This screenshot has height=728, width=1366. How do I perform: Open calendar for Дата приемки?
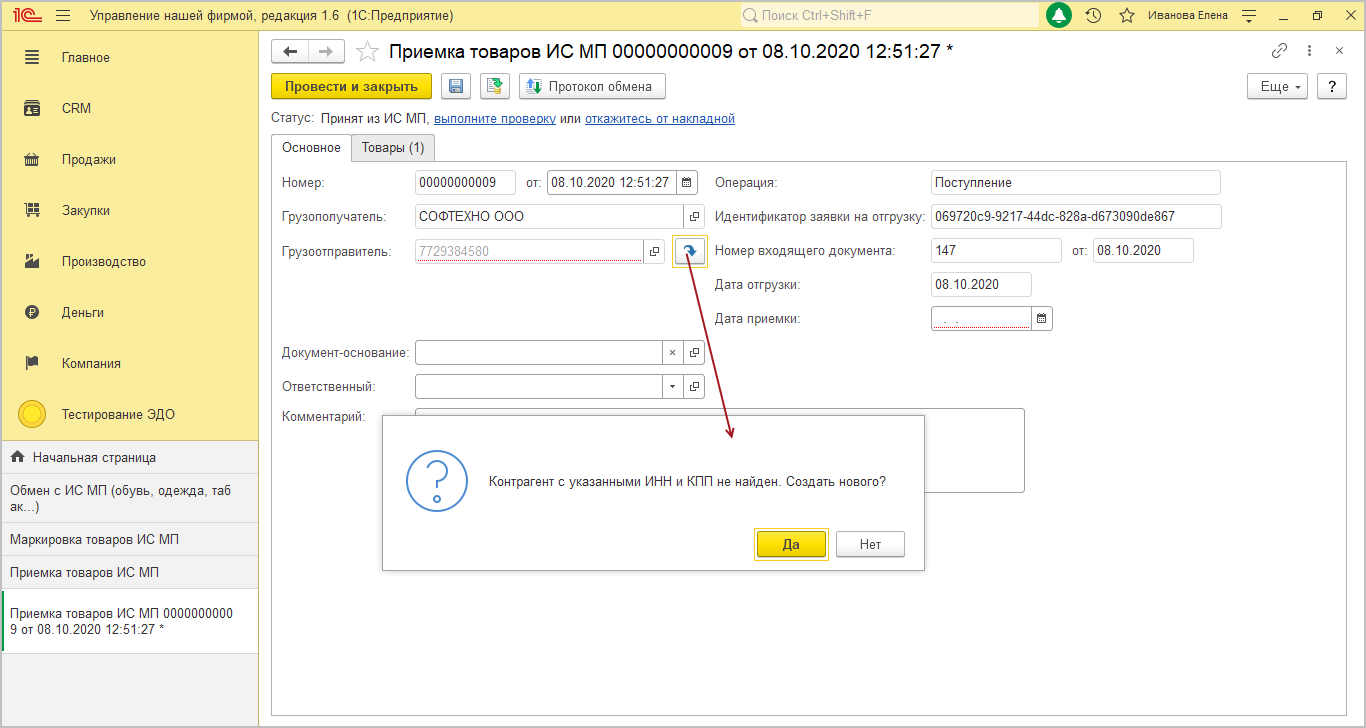point(1042,318)
